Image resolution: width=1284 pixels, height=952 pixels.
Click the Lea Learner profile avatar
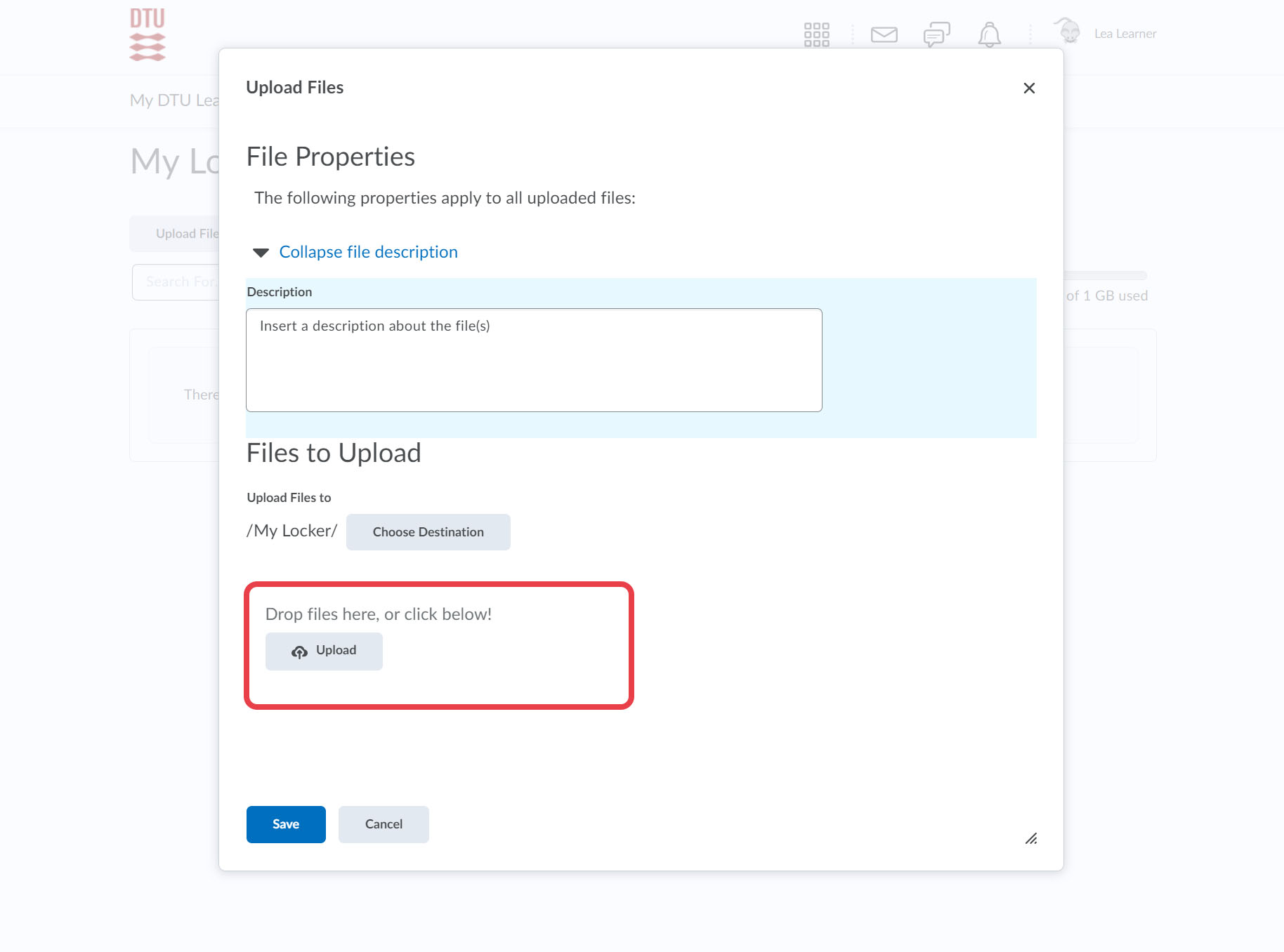(x=1068, y=32)
